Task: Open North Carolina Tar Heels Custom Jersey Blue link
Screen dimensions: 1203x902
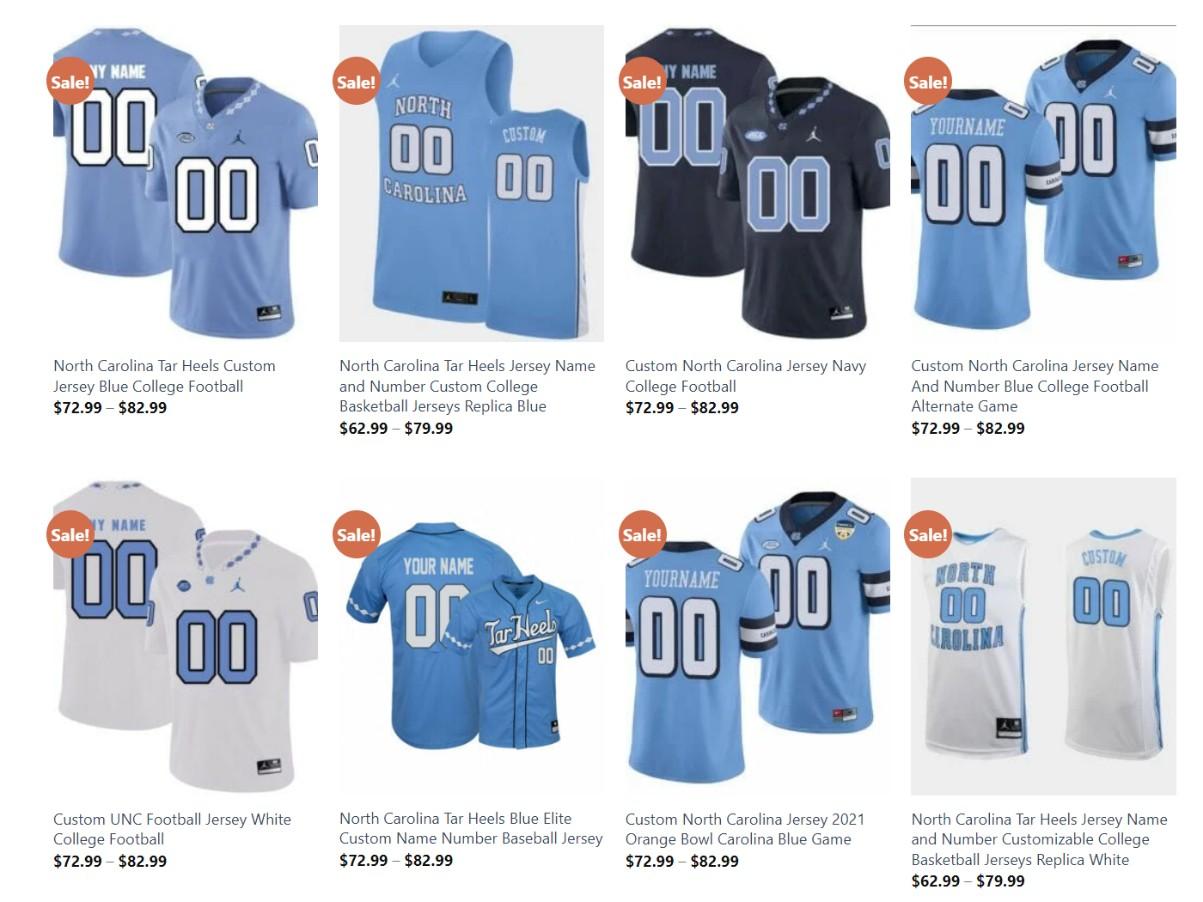Action: click(x=164, y=376)
